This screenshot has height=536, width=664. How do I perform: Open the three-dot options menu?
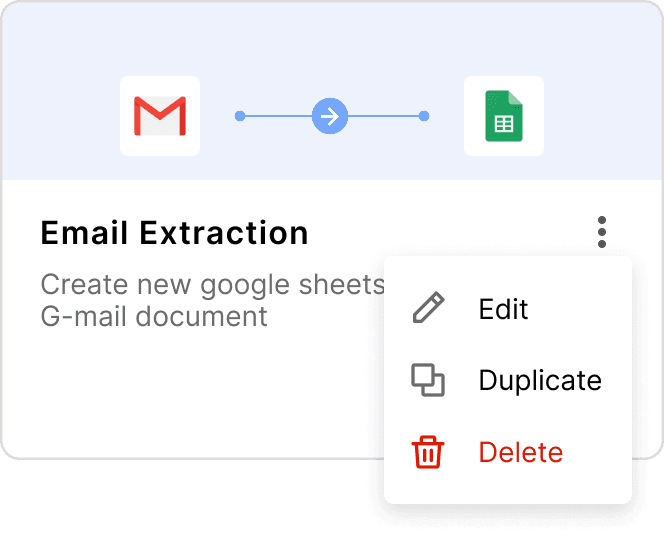tap(602, 232)
